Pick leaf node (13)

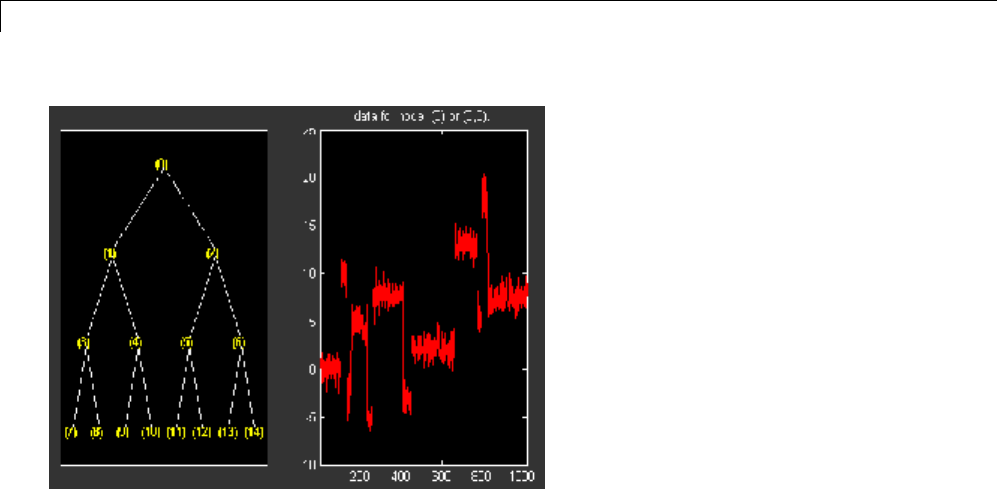pos(228,432)
